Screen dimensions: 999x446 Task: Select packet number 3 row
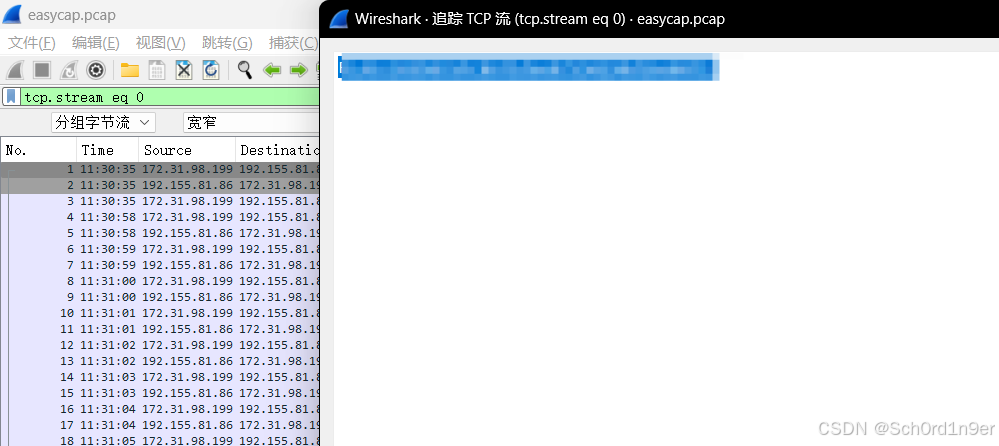coord(160,201)
